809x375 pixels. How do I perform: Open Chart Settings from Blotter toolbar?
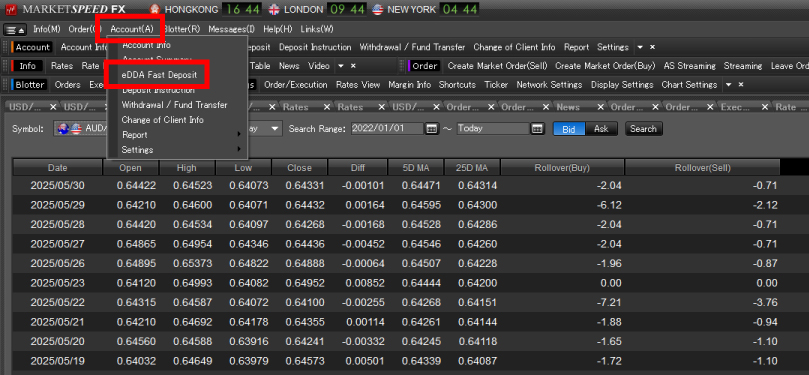[689, 85]
